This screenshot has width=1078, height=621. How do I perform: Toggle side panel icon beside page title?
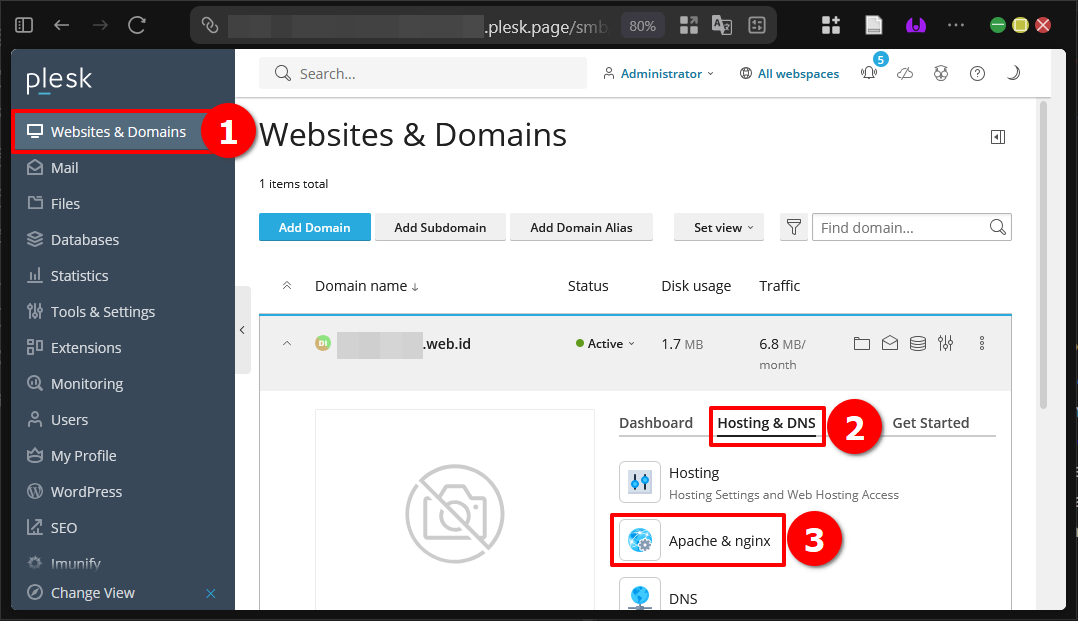coord(998,137)
